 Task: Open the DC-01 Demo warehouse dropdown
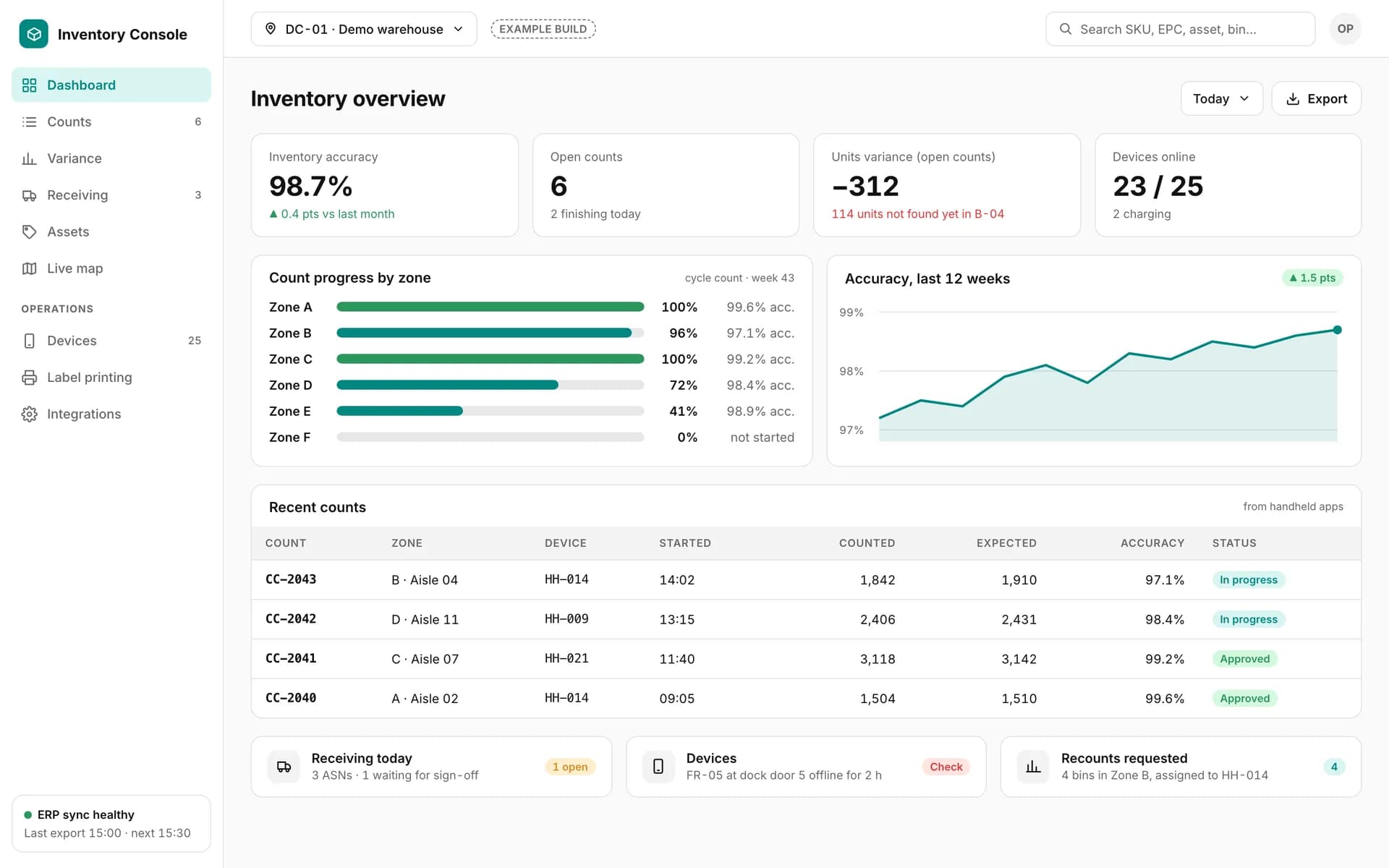click(x=364, y=29)
